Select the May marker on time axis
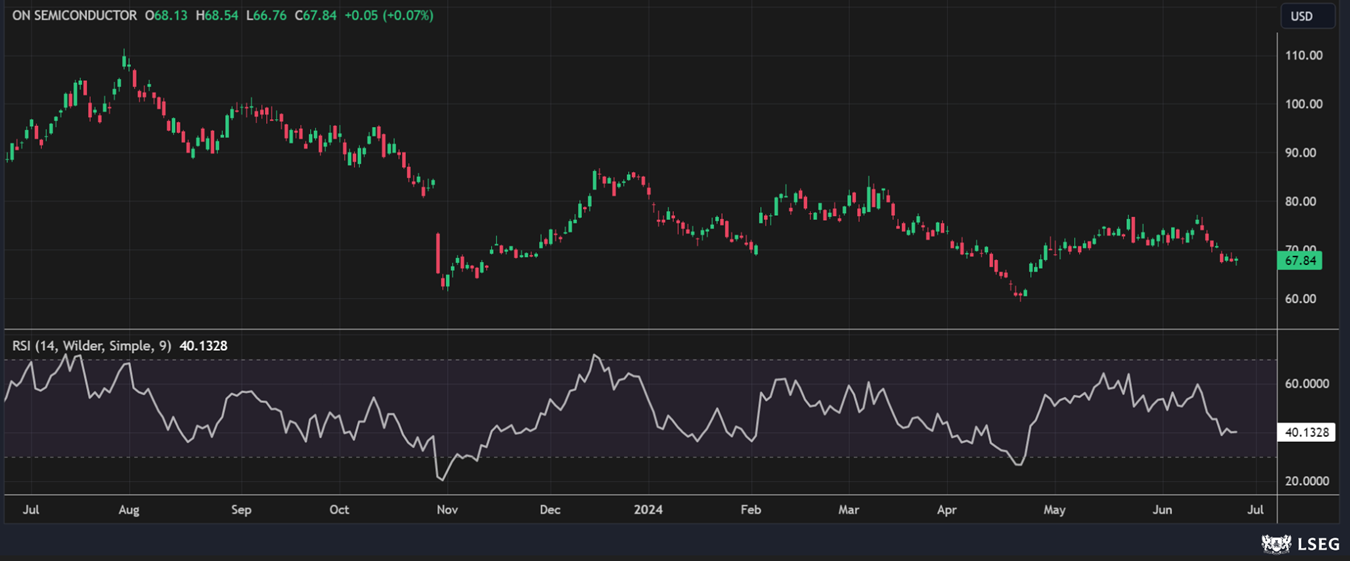This screenshot has width=1350, height=561. tap(1054, 510)
